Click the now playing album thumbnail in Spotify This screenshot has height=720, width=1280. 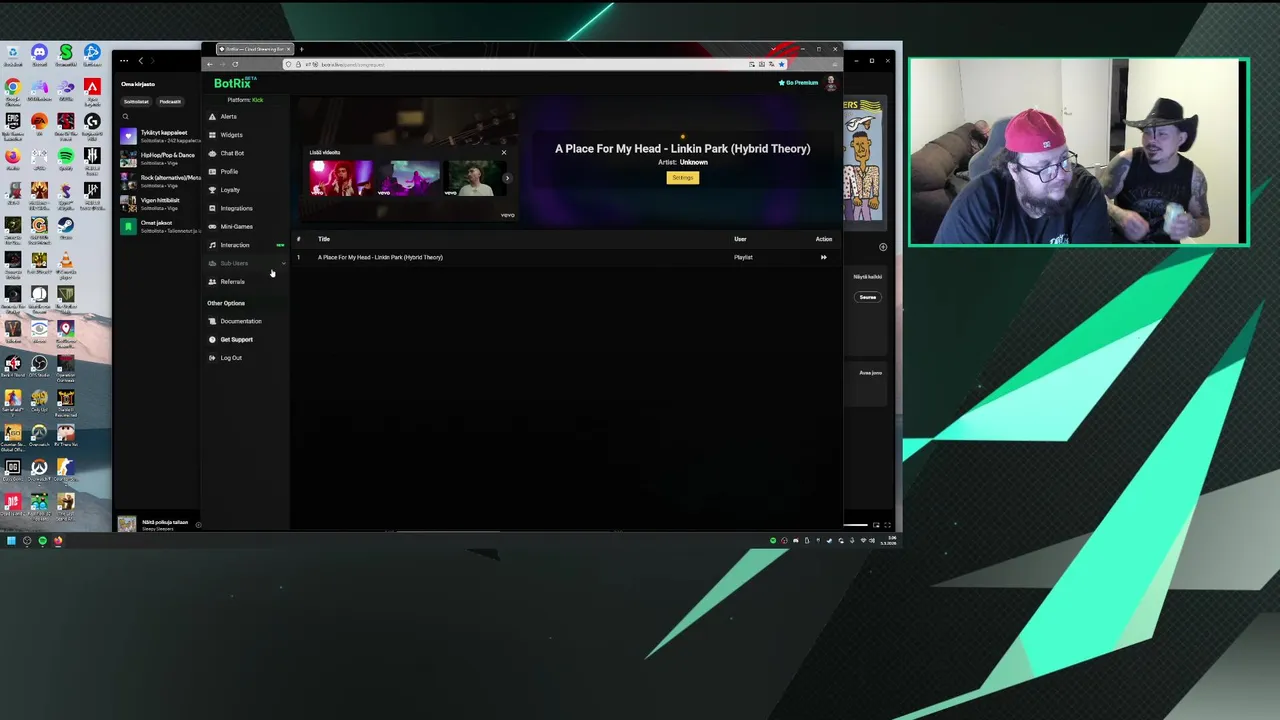click(127, 524)
